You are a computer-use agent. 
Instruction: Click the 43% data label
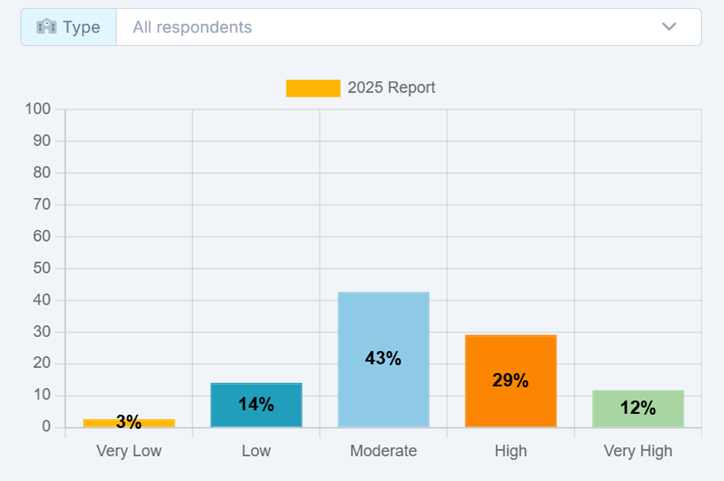coord(383,358)
